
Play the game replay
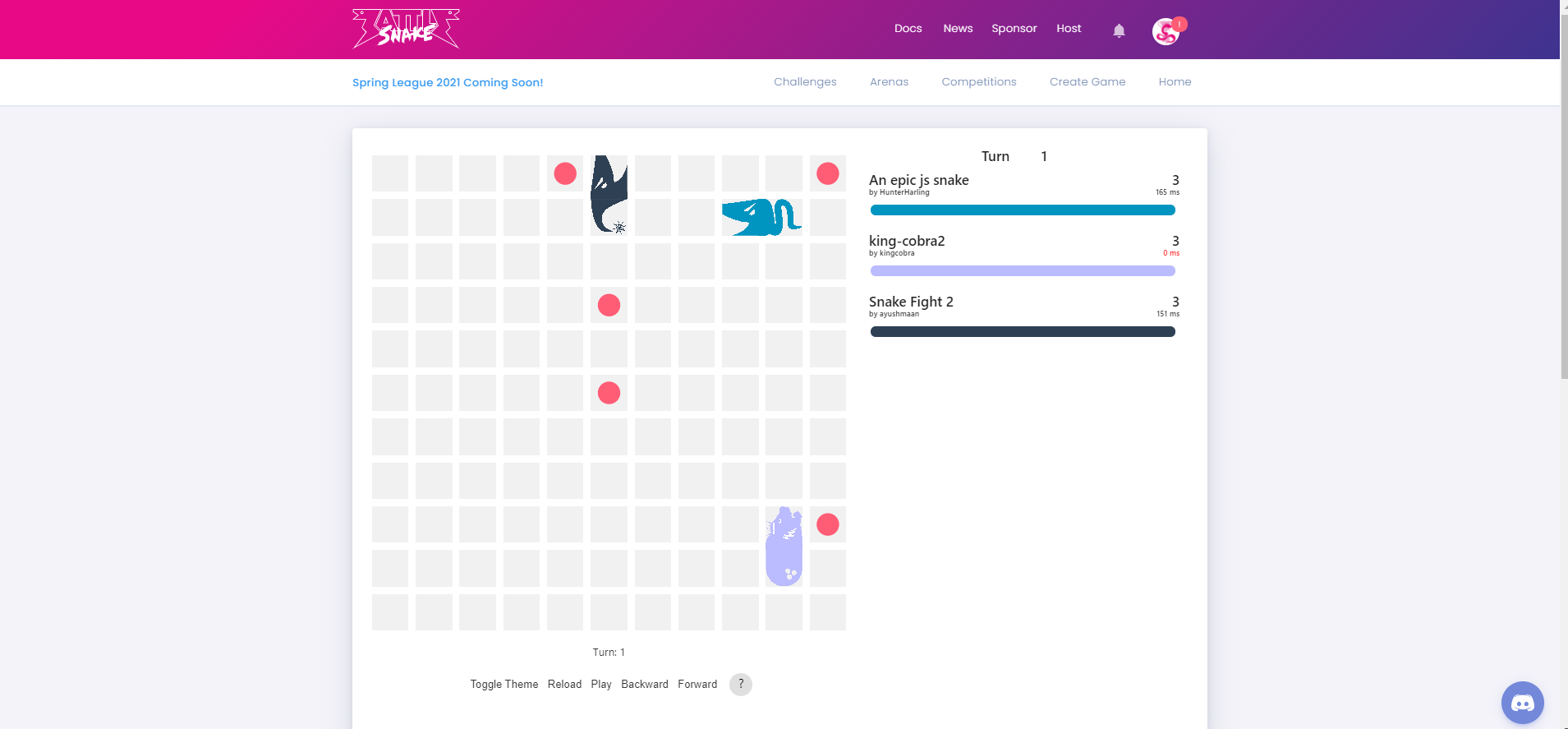601,685
